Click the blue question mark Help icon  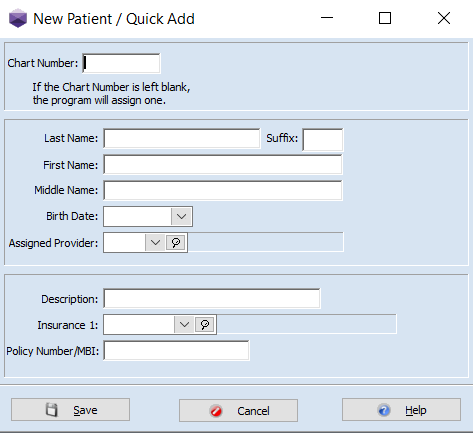coord(384,410)
